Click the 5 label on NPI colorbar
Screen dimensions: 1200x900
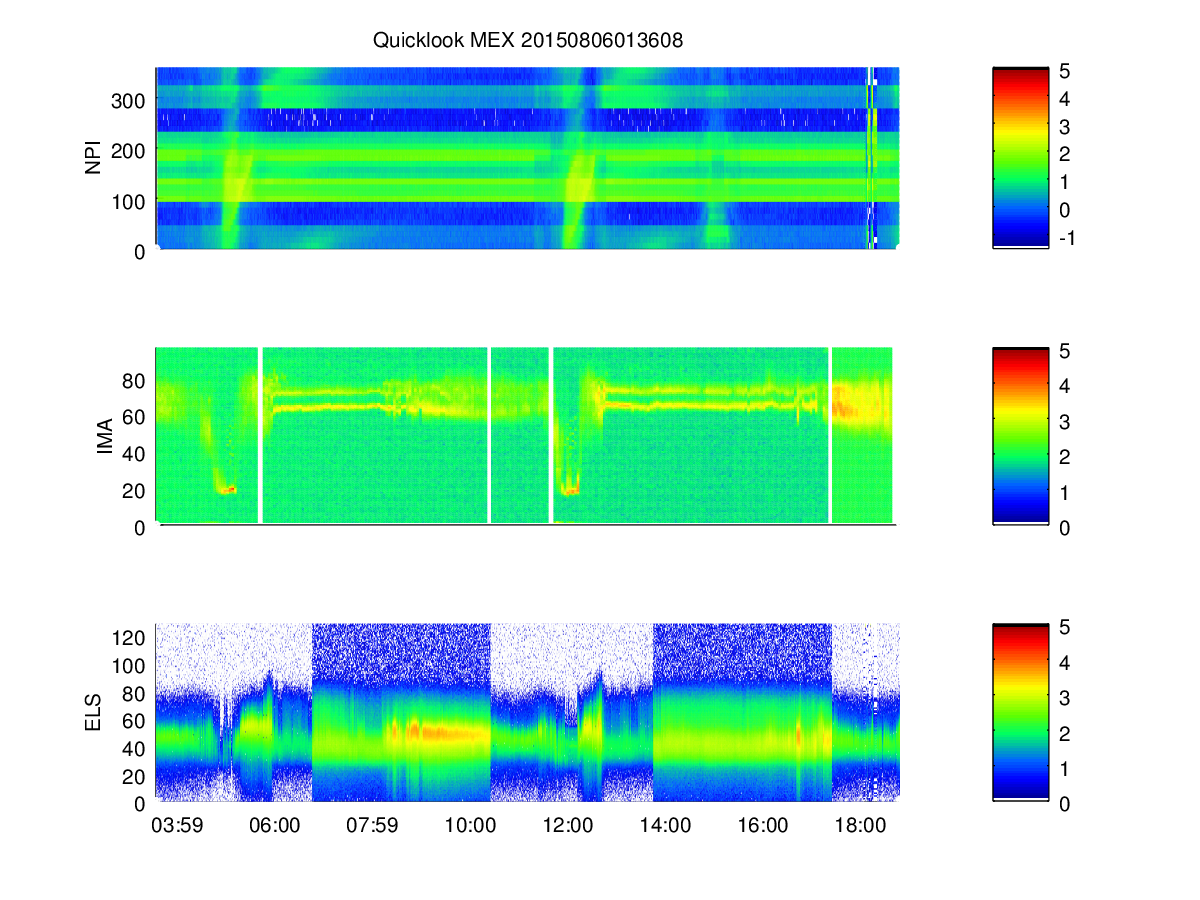1066,71
